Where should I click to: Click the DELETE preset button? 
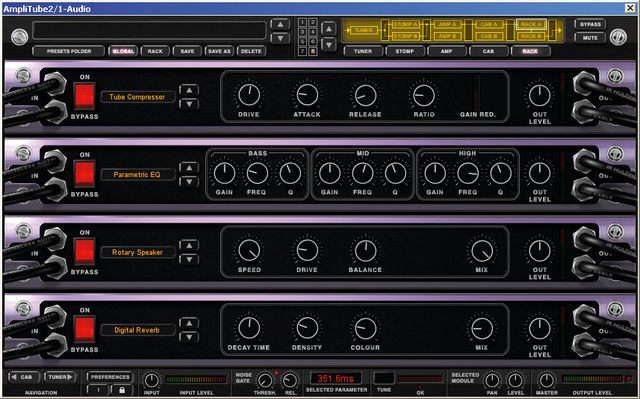(x=251, y=51)
